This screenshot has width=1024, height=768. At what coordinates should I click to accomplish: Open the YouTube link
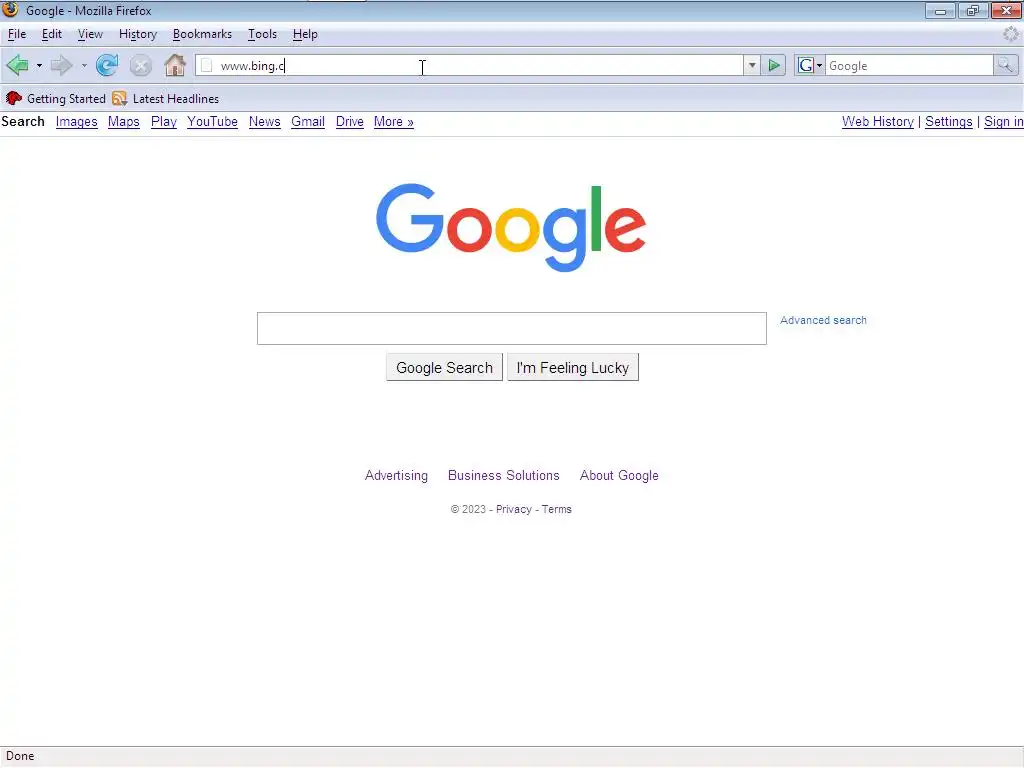pyautogui.click(x=212, y=122)
